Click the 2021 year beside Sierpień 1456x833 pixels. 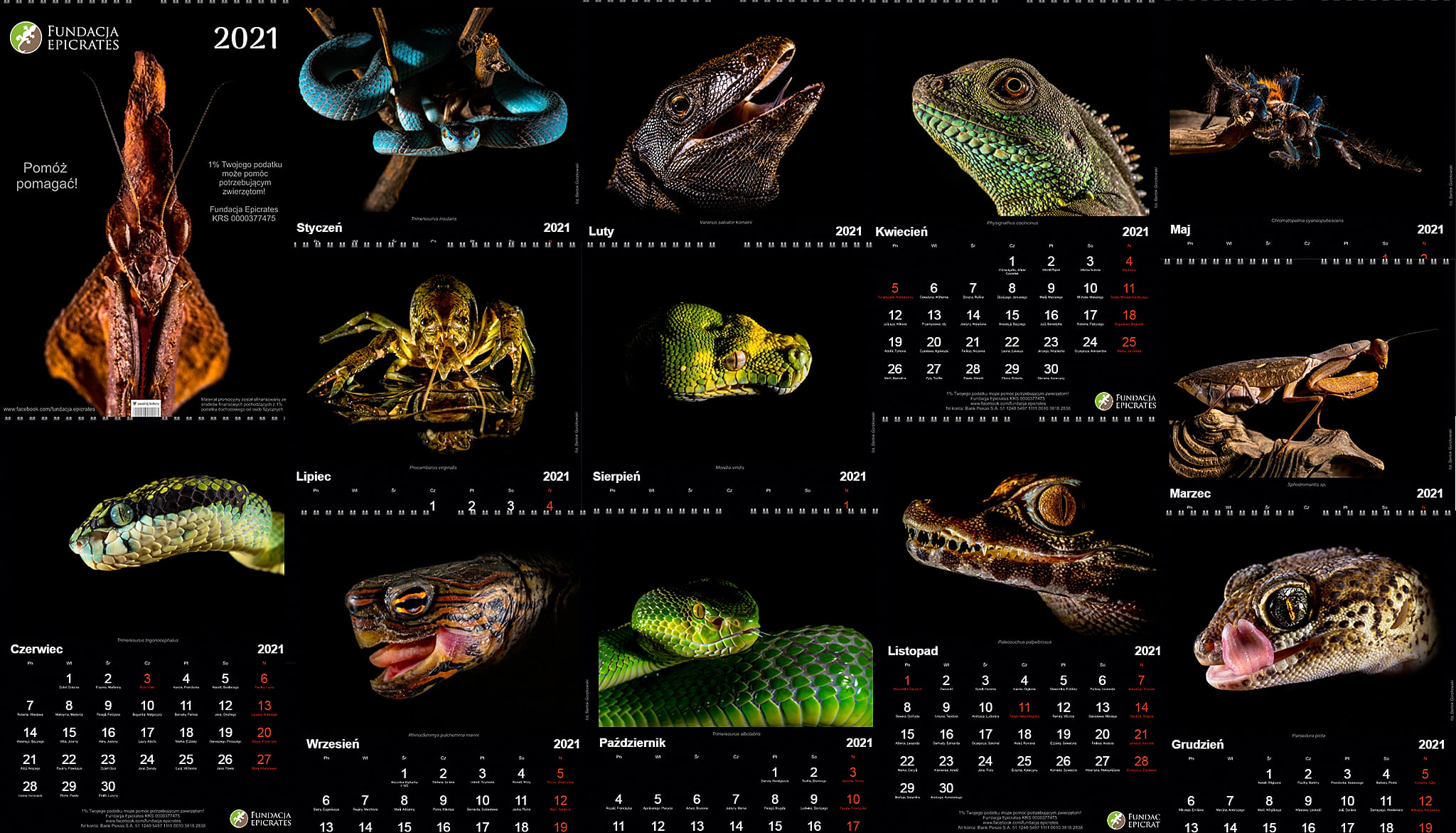click(852, 477)
